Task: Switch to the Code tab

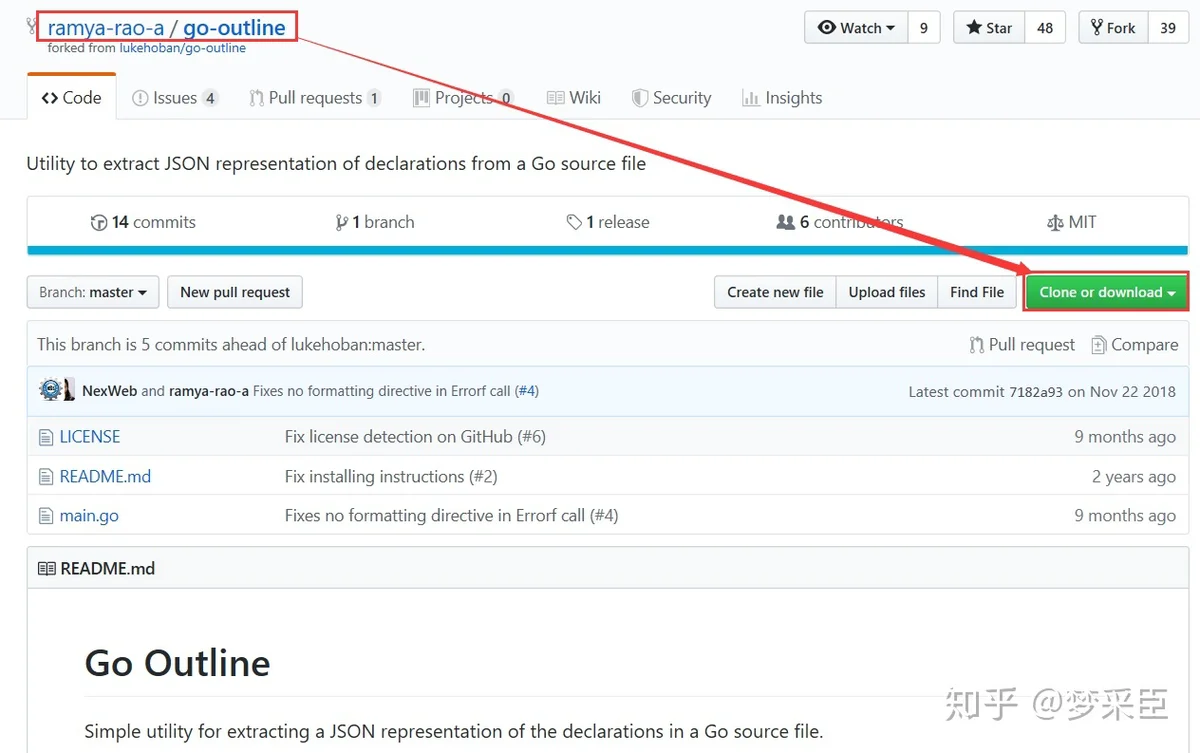Action: [71, 97]
